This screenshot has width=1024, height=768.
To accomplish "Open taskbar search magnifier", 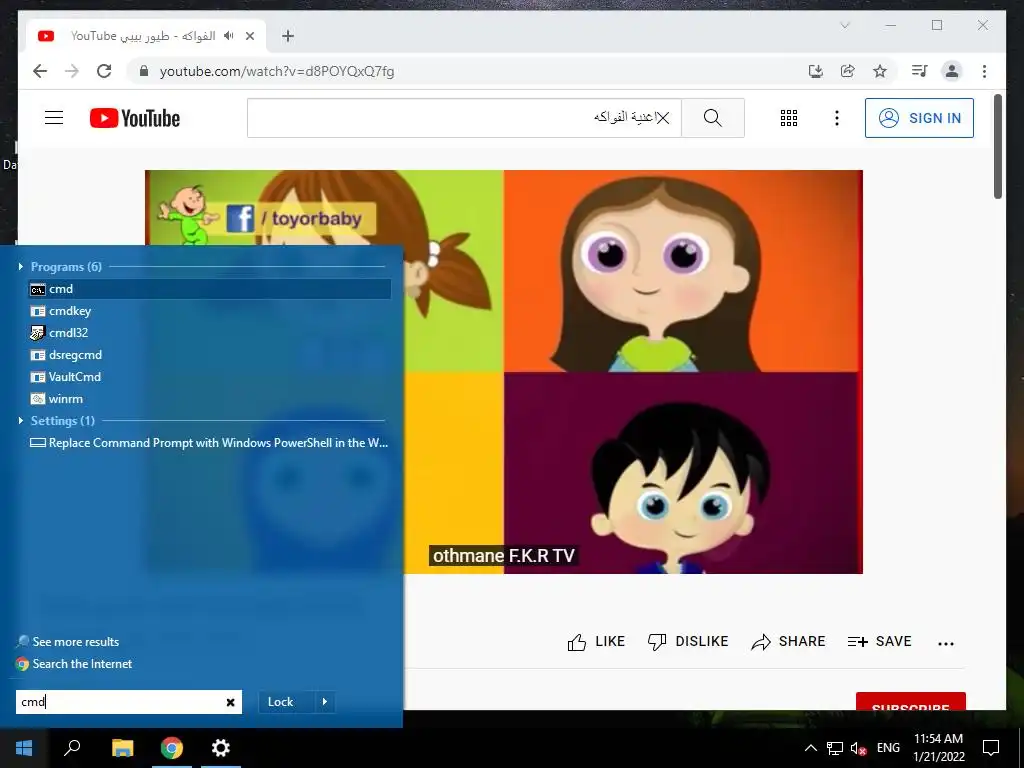I will 72,748.
